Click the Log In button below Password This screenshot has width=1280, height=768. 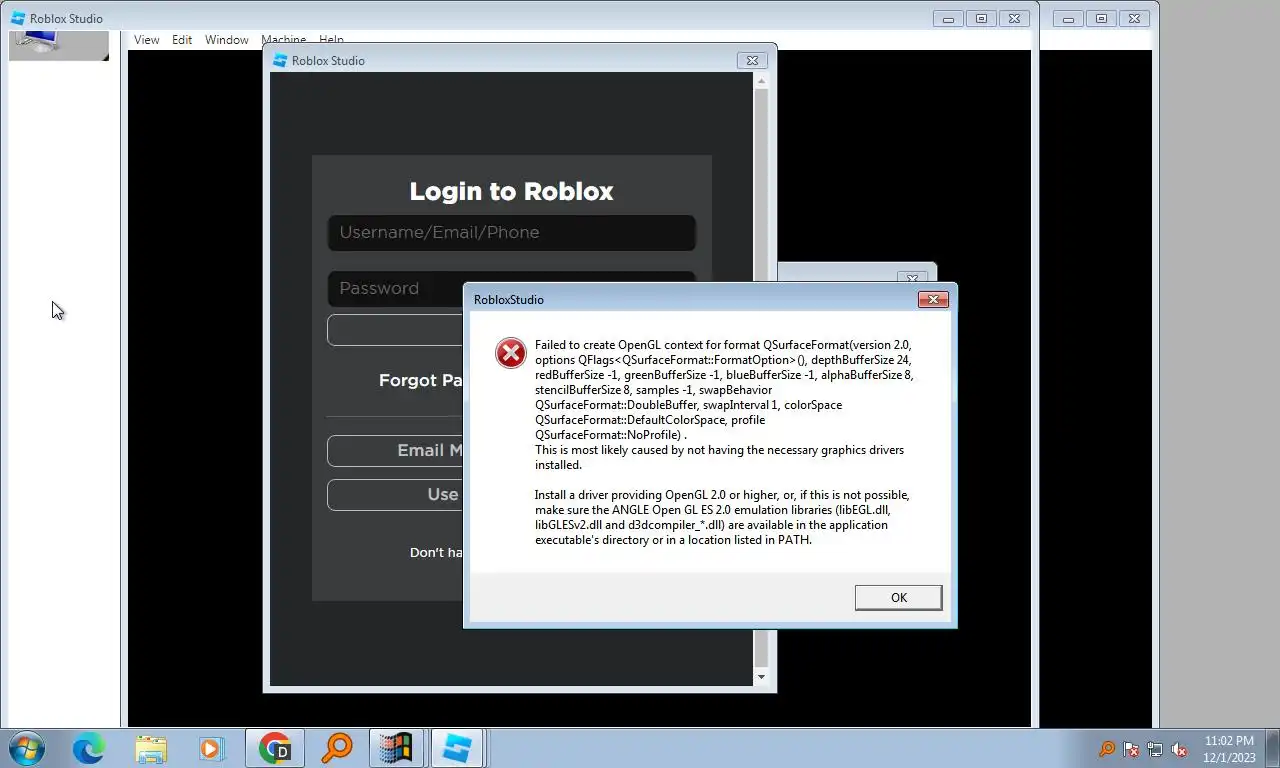click(395, 330)
